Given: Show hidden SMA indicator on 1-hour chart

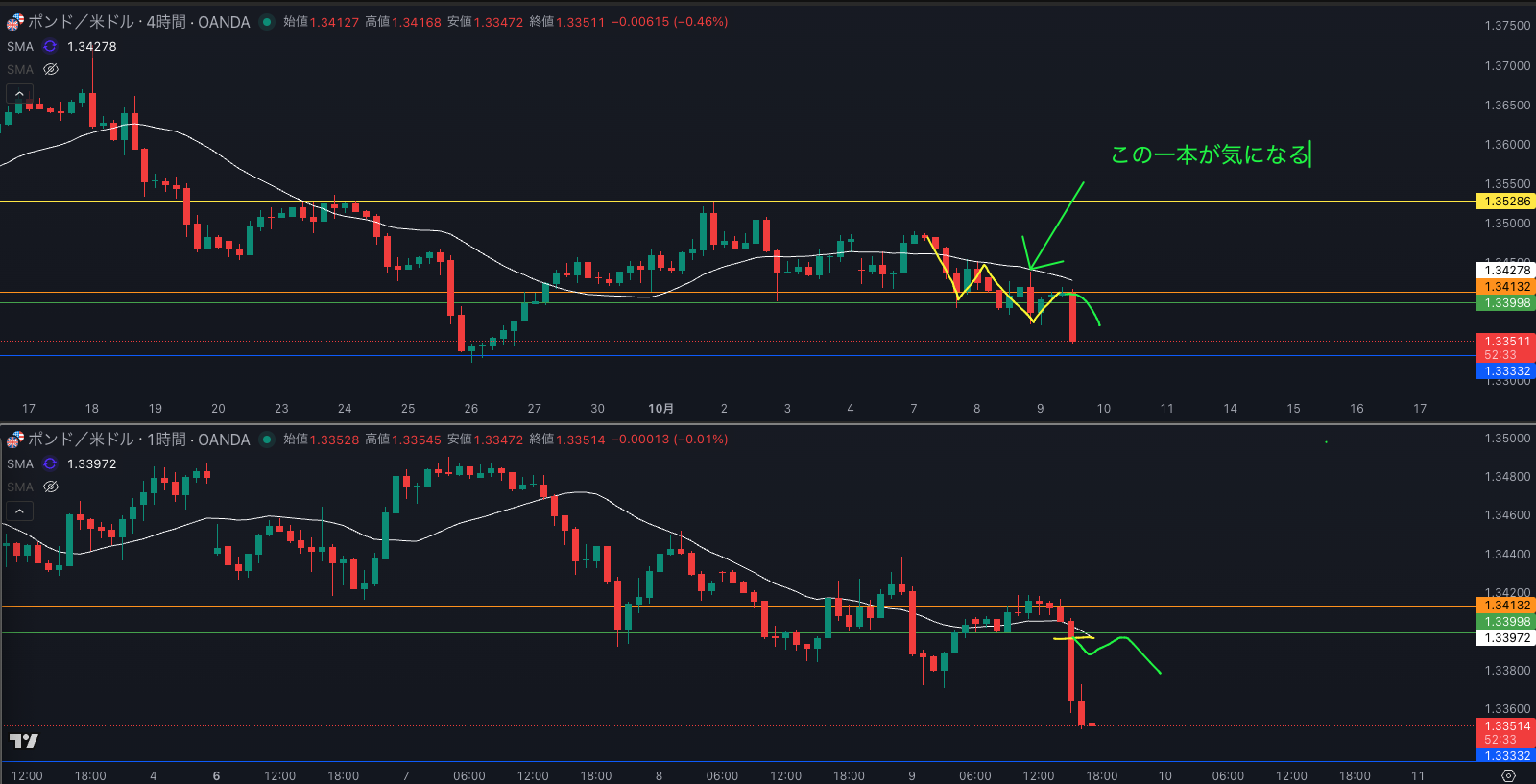Looking at the screenshot, I should [x=51, y=487].
